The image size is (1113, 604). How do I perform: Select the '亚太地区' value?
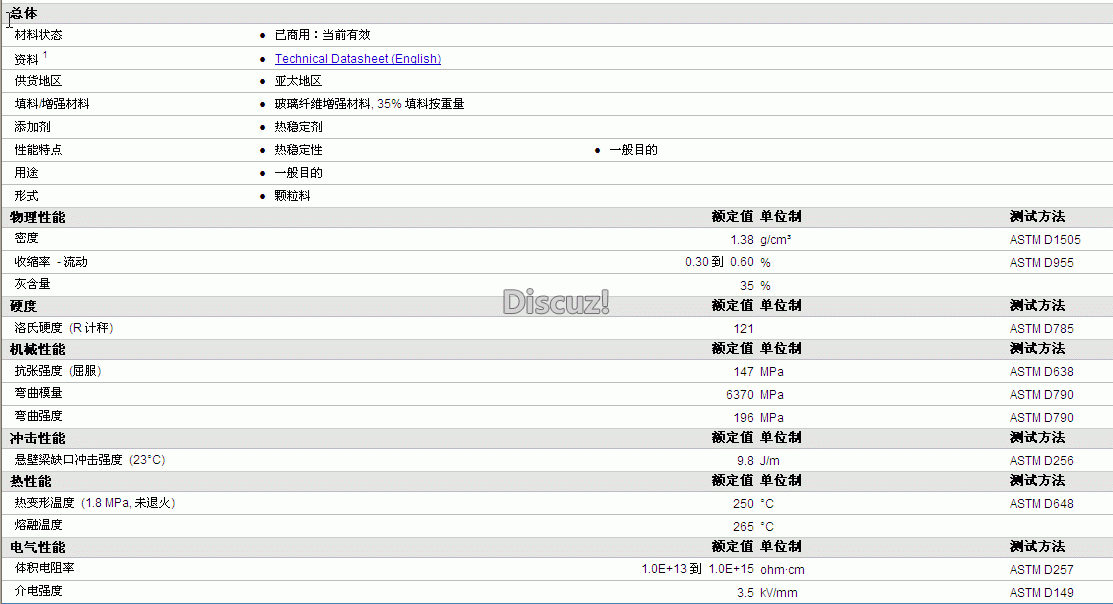298,81
